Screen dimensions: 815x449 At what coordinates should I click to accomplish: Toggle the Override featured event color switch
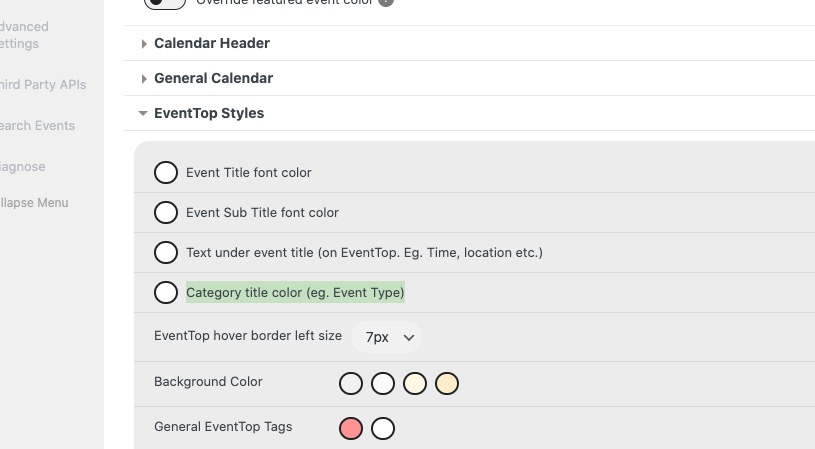click(165, 4)
